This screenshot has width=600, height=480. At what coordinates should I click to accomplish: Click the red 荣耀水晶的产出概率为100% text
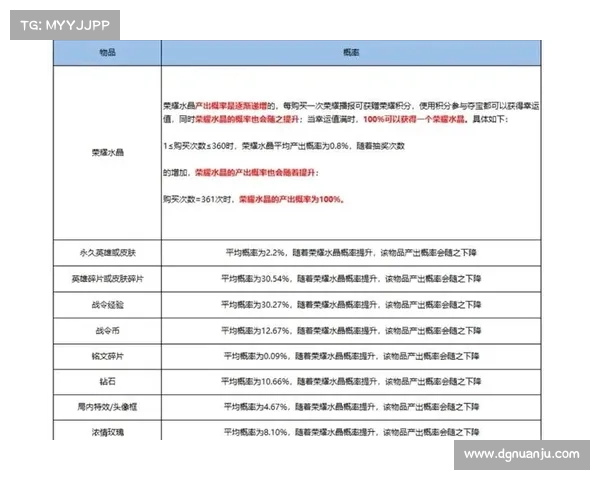(x=291, y=199)
